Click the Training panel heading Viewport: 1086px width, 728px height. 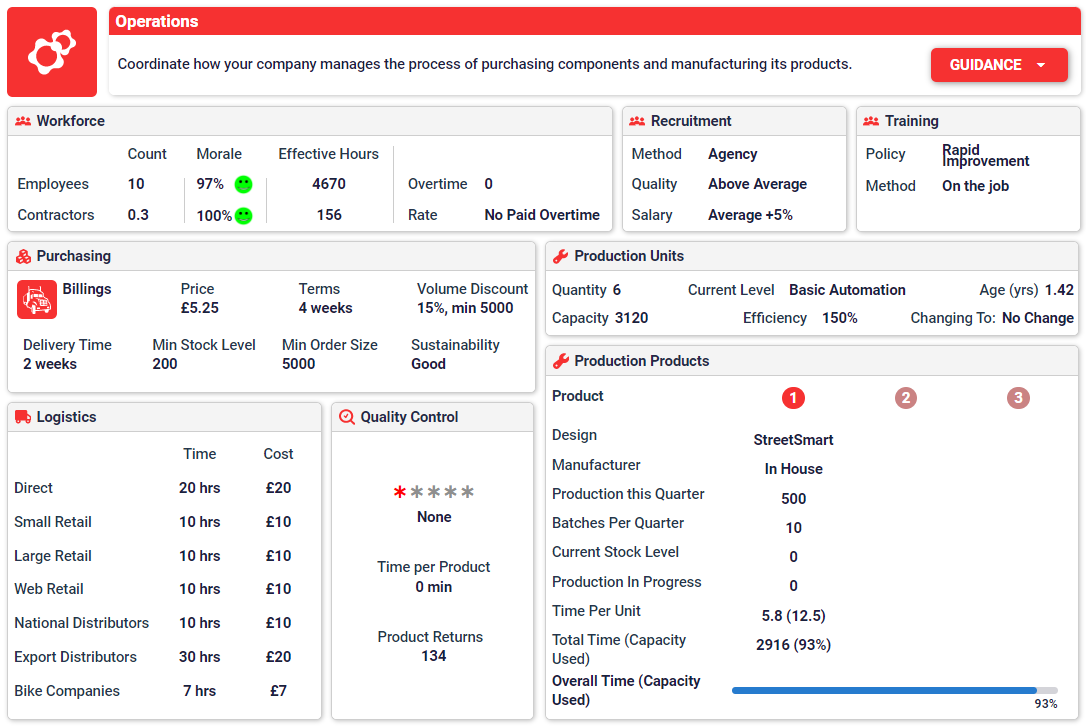(911, 121)
